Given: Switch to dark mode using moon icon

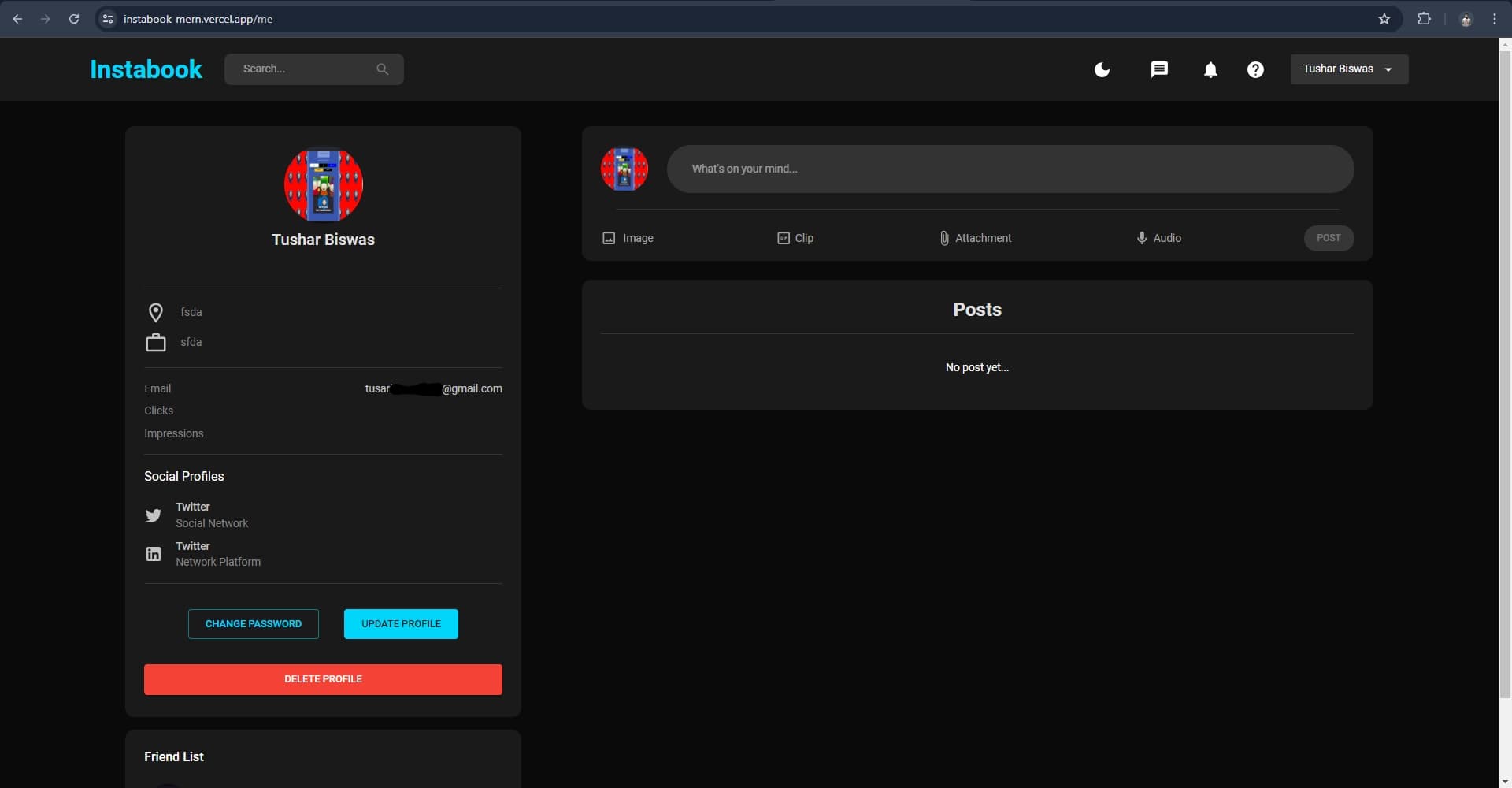Looking at the screenshot, I should click(1101, 69).
